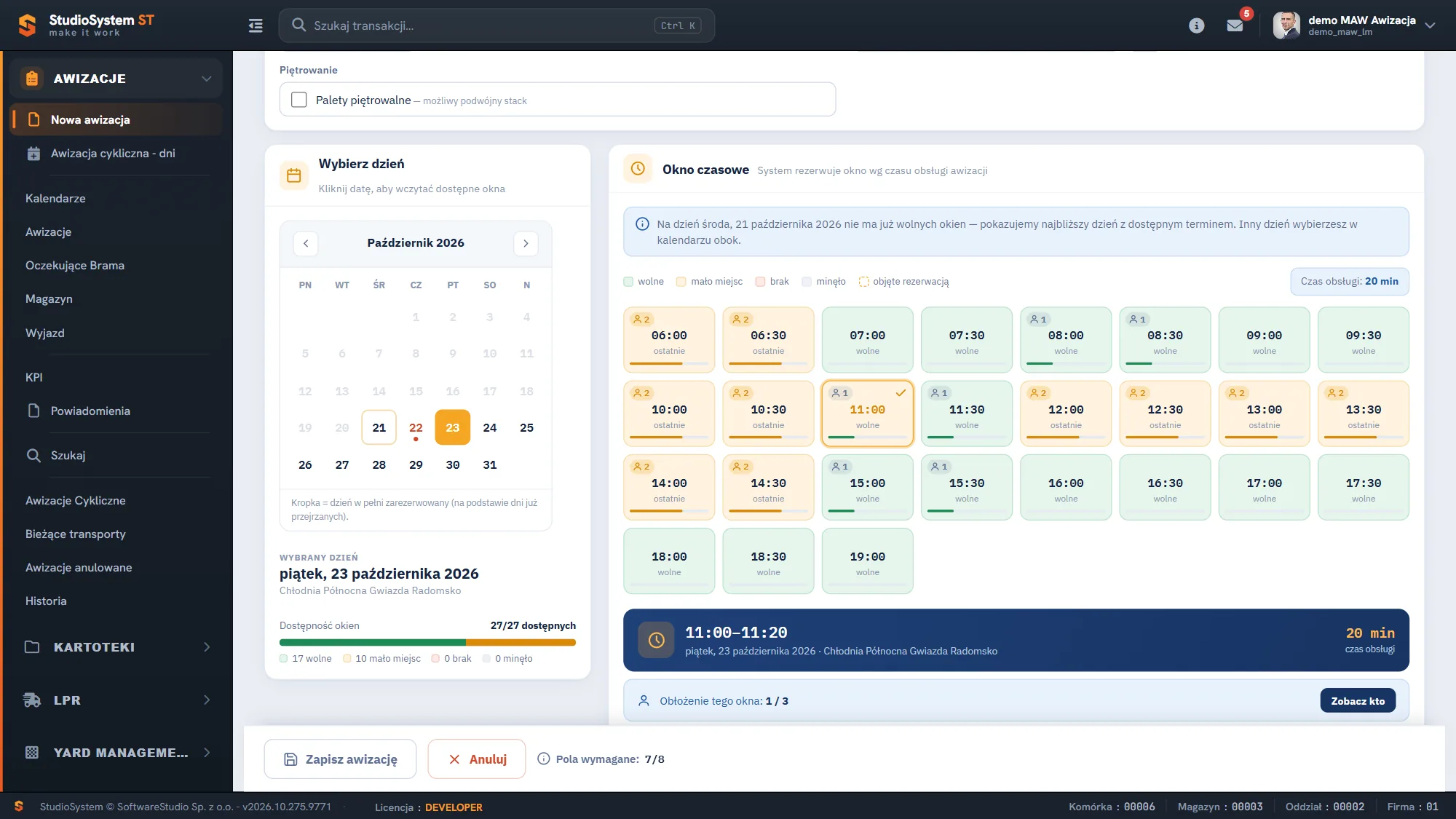Click the clock icon in the 11:00–11:20 banner
The height and width of the screenshot is (819, 1456).
[656, 640]
